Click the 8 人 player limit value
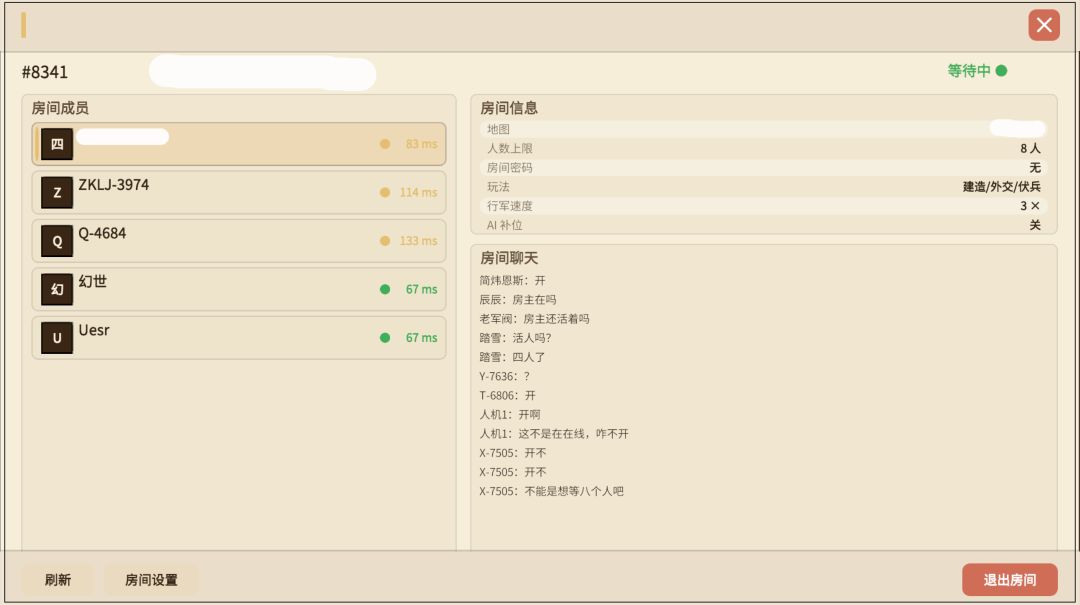 click(1030, 148)
